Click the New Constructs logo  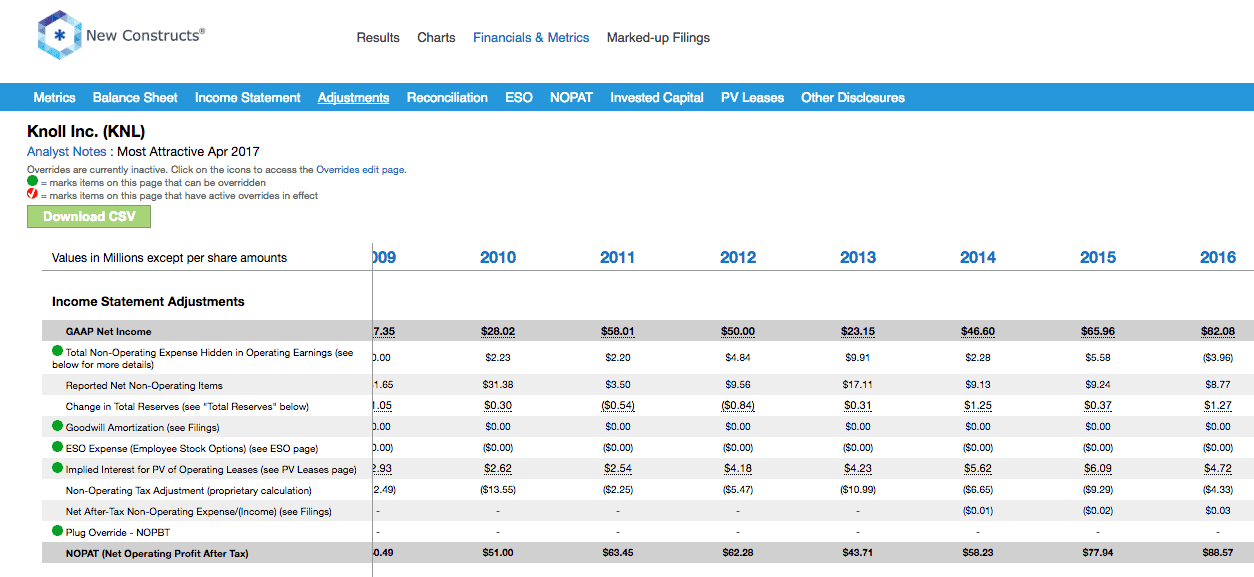pyautogui.click(x=120, y=36)
